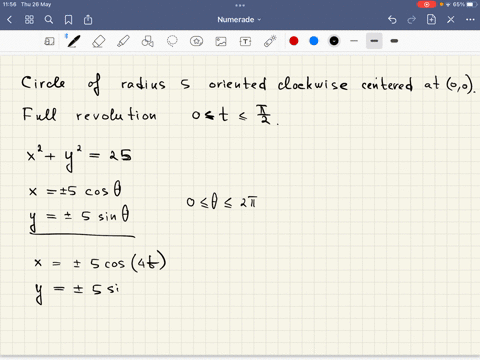Image resolution: width=480 pixels, height=360 pixels.
Task: Open the share/export menu
Action: [88, 20]
